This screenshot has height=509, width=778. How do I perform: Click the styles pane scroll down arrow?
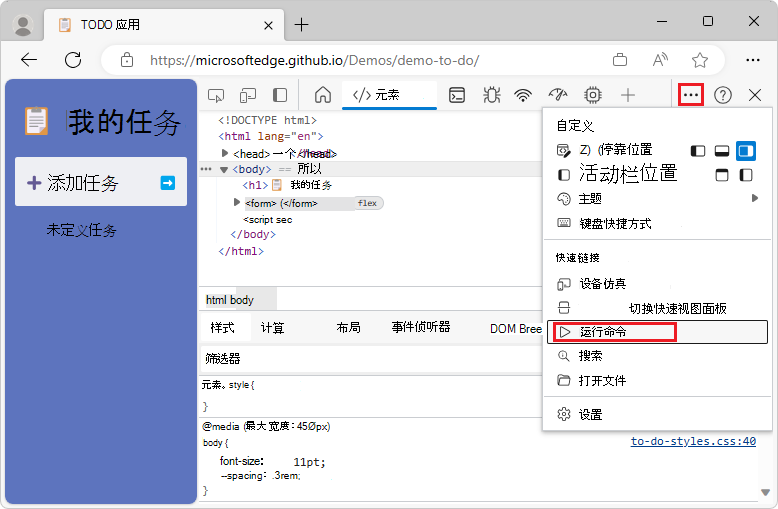766,492
